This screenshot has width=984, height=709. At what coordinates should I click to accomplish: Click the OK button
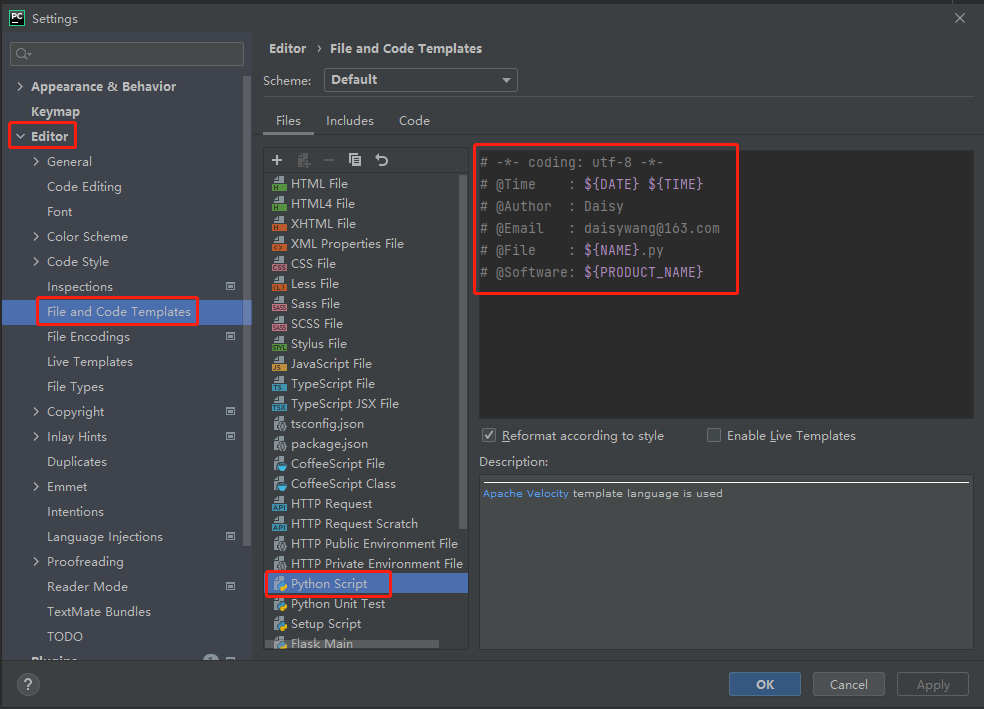pos(764,685)
